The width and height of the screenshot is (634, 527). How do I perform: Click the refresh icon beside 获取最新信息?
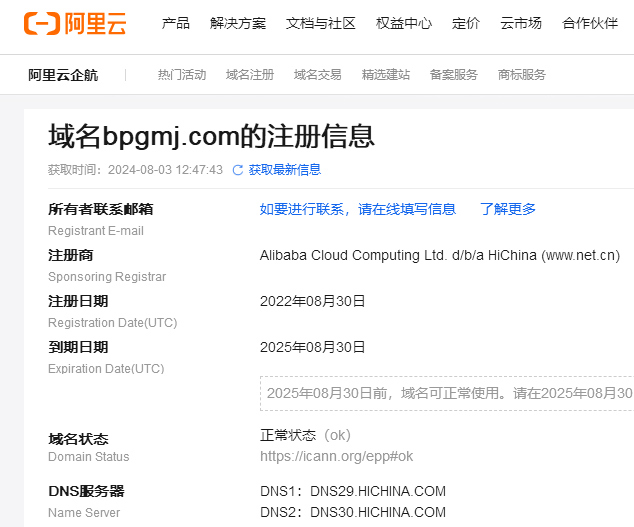pos(238,170)
